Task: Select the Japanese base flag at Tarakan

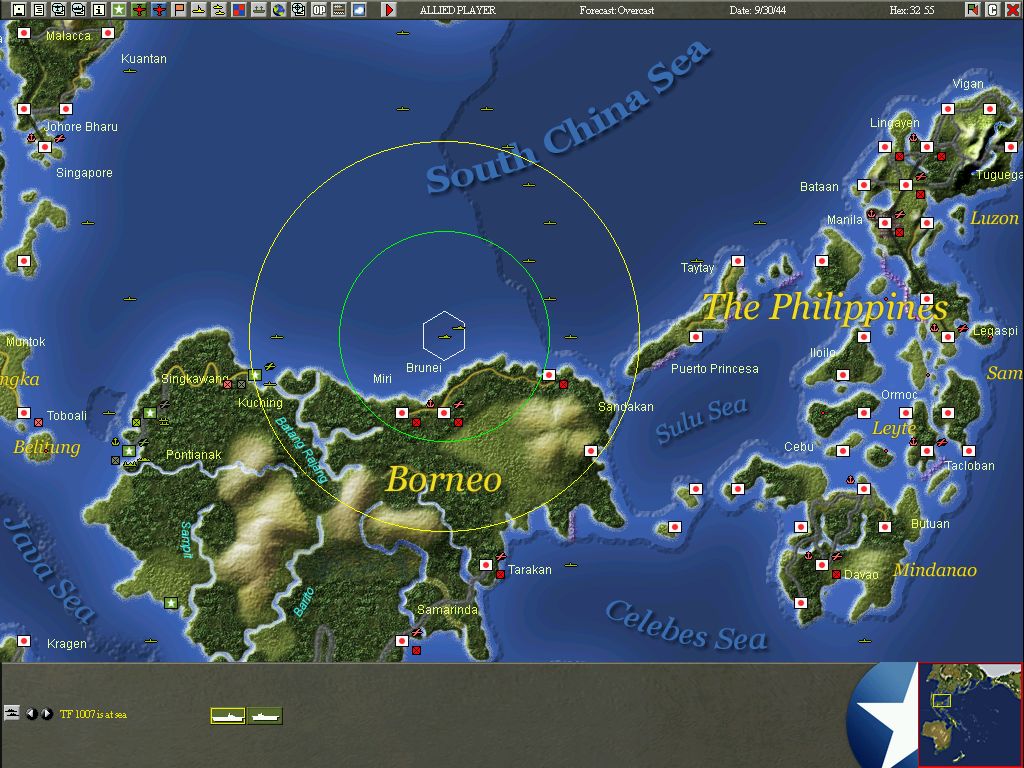Action: 486,564
